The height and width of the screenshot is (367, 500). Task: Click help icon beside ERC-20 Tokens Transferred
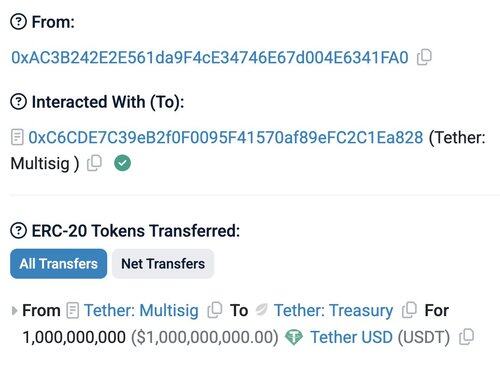point(18,231)
